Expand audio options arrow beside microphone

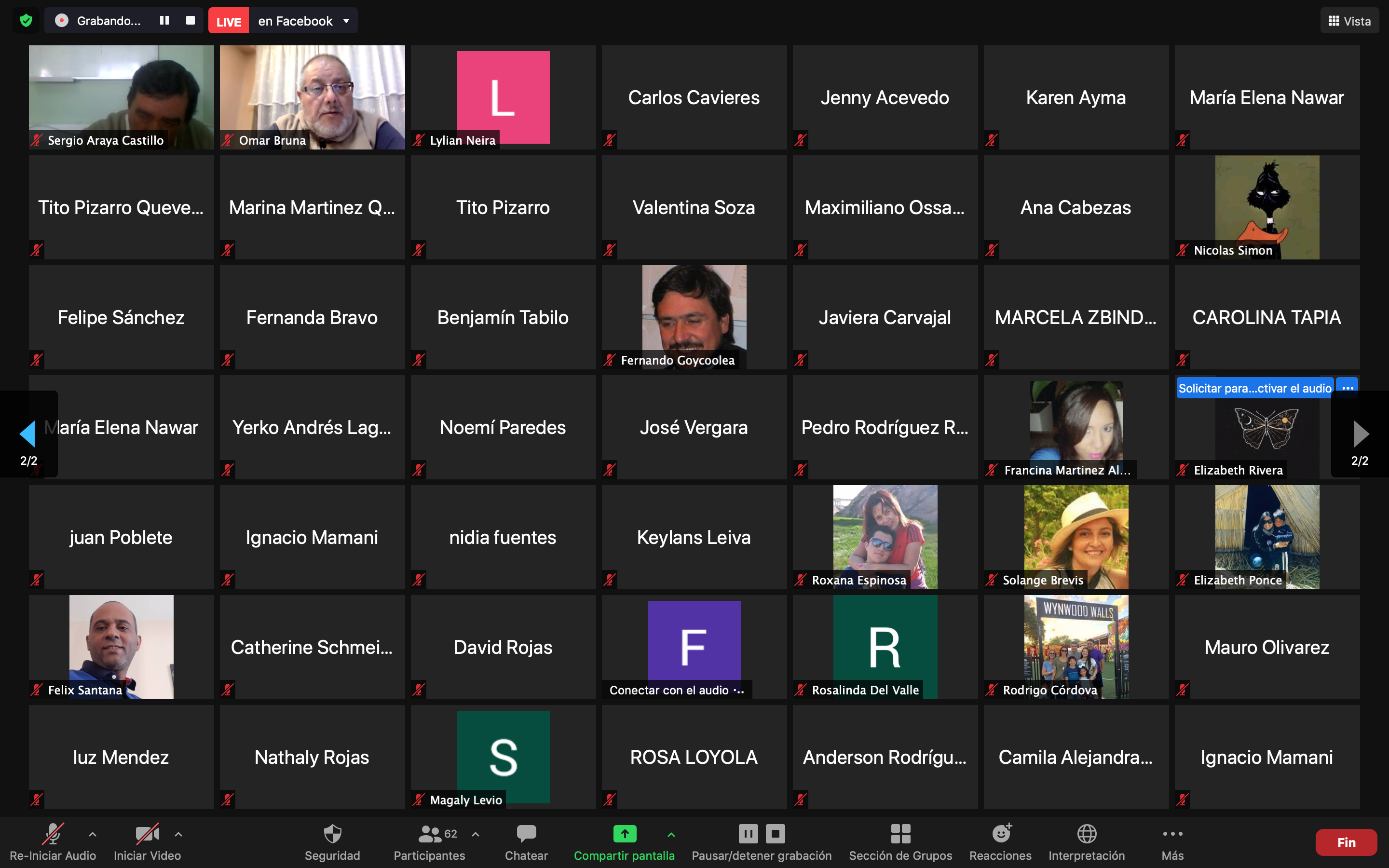93,834
